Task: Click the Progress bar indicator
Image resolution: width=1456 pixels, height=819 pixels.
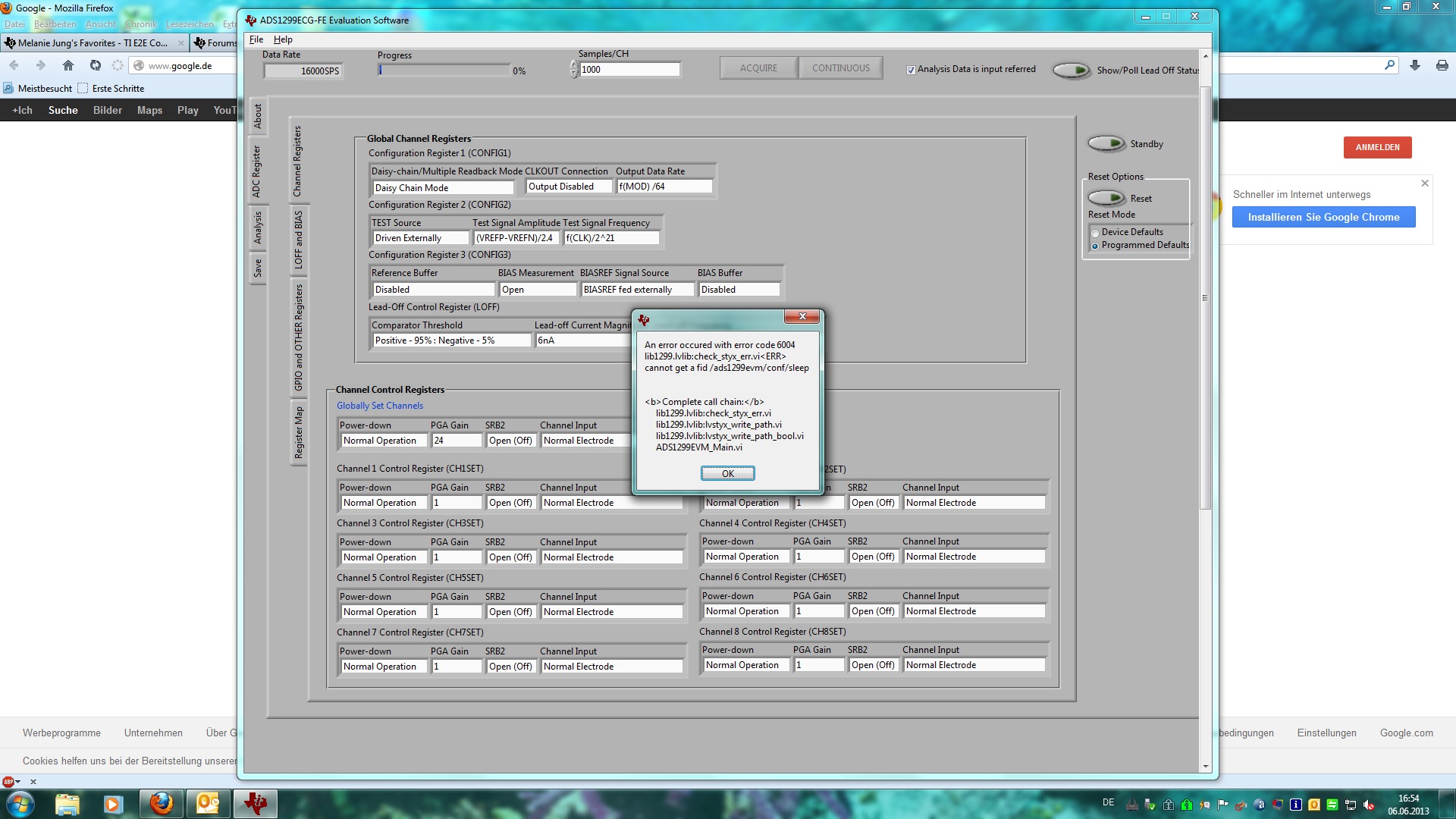Action: (x=444, y=71)
